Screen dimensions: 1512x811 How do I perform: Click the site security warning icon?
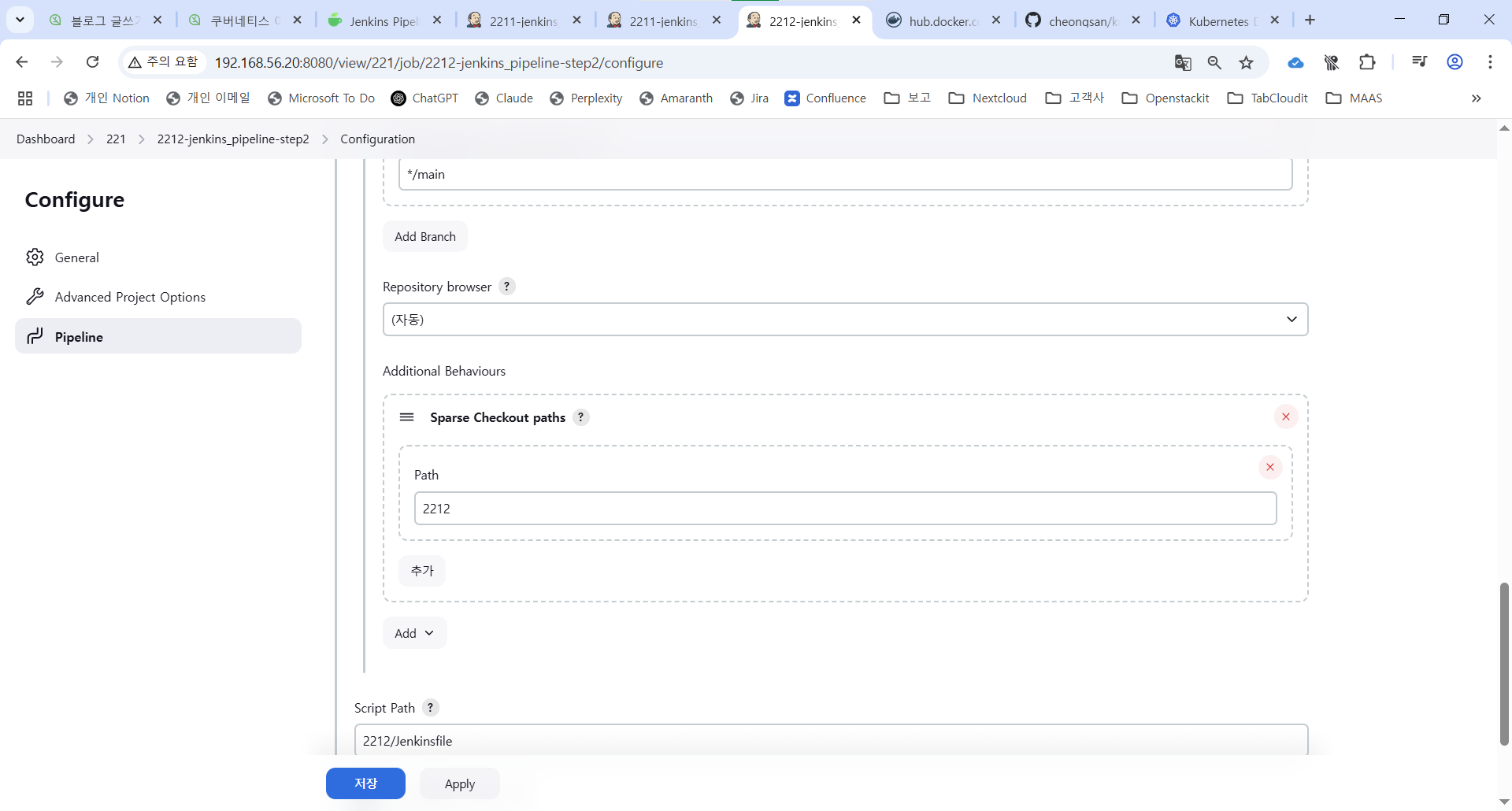tap(135, 62)
